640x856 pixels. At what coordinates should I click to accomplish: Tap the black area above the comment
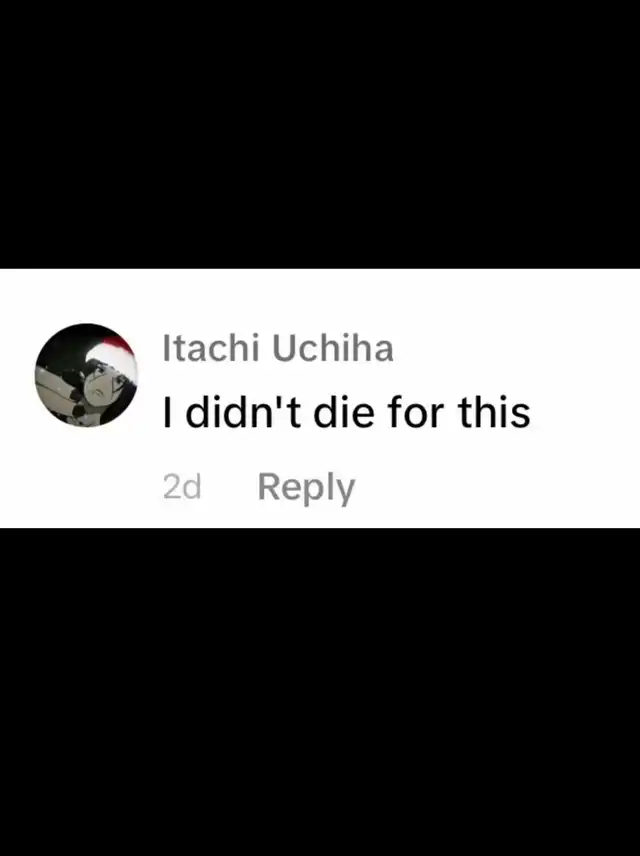pos(320,134)
